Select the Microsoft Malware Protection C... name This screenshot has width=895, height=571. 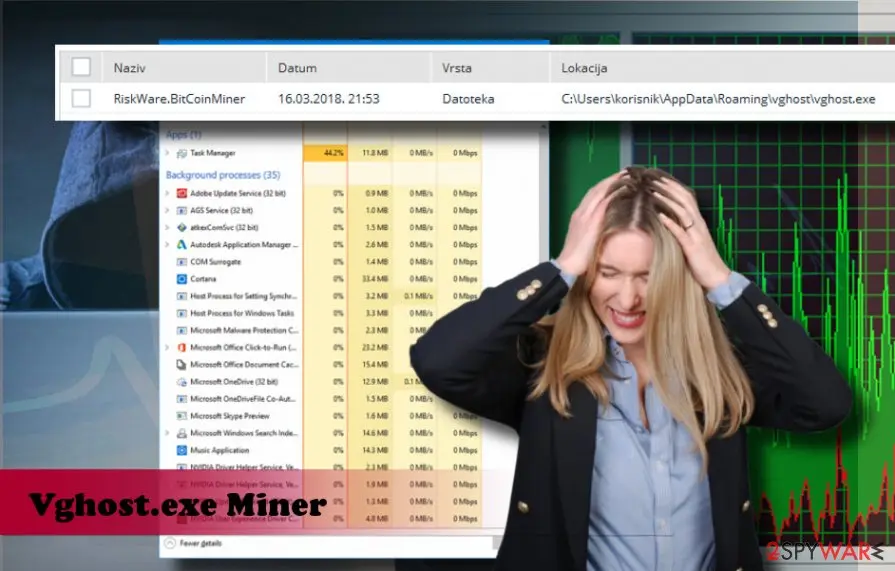pyautogui.click(x=244, y=330)
